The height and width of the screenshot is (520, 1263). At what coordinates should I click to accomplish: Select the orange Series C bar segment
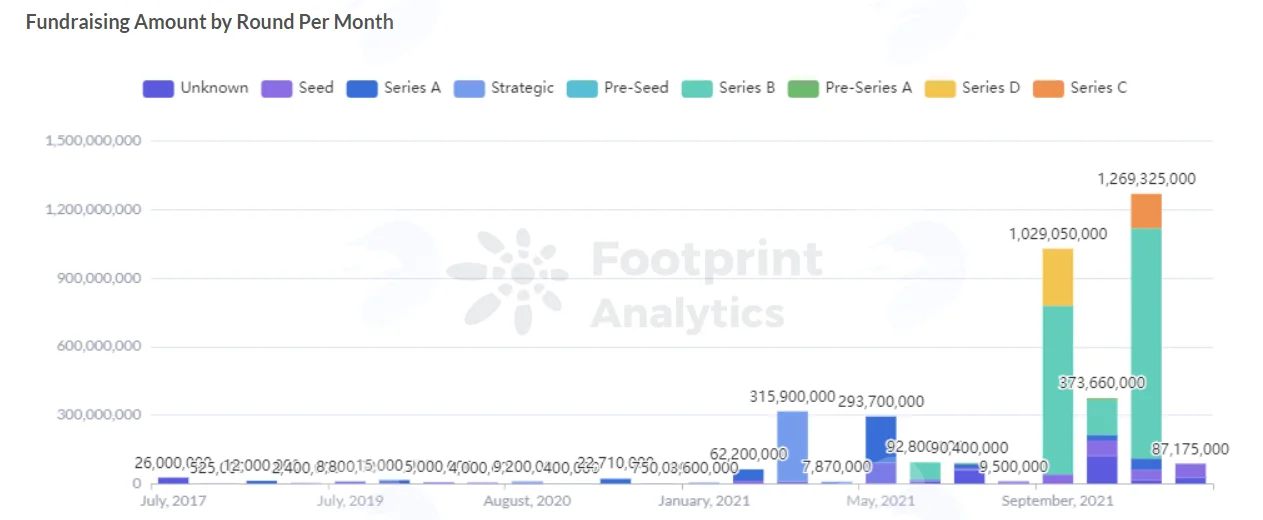pos(1146,211)
